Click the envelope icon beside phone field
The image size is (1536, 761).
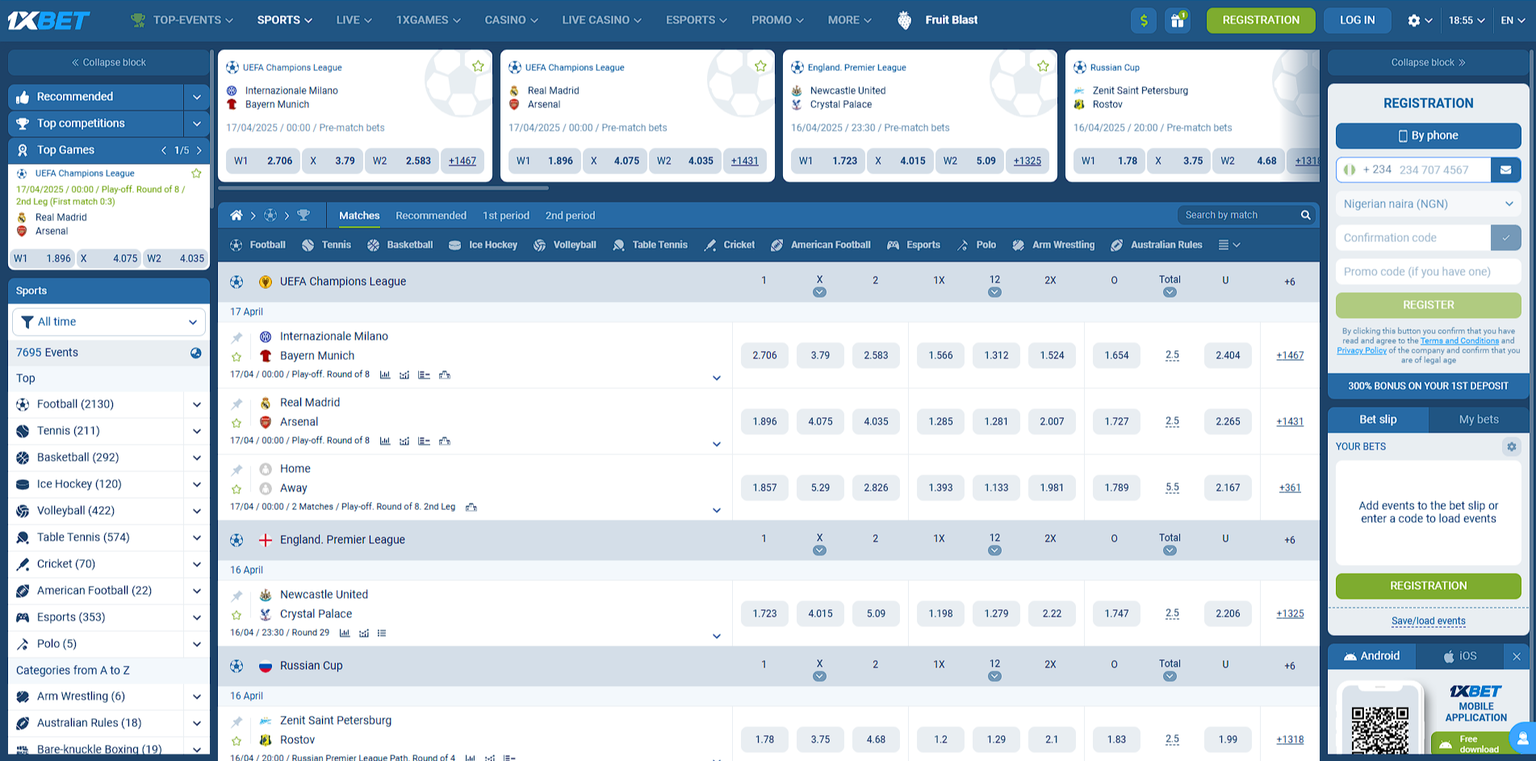[x=1506, y=170]
